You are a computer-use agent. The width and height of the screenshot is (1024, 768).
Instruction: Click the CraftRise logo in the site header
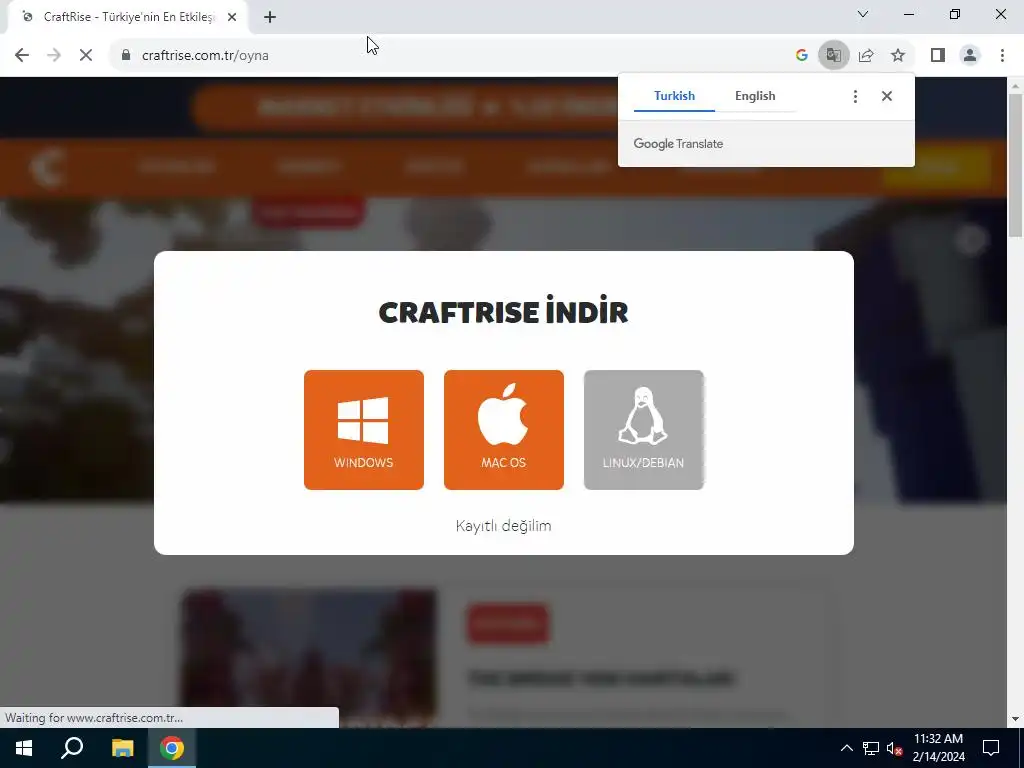coord(48,167)
